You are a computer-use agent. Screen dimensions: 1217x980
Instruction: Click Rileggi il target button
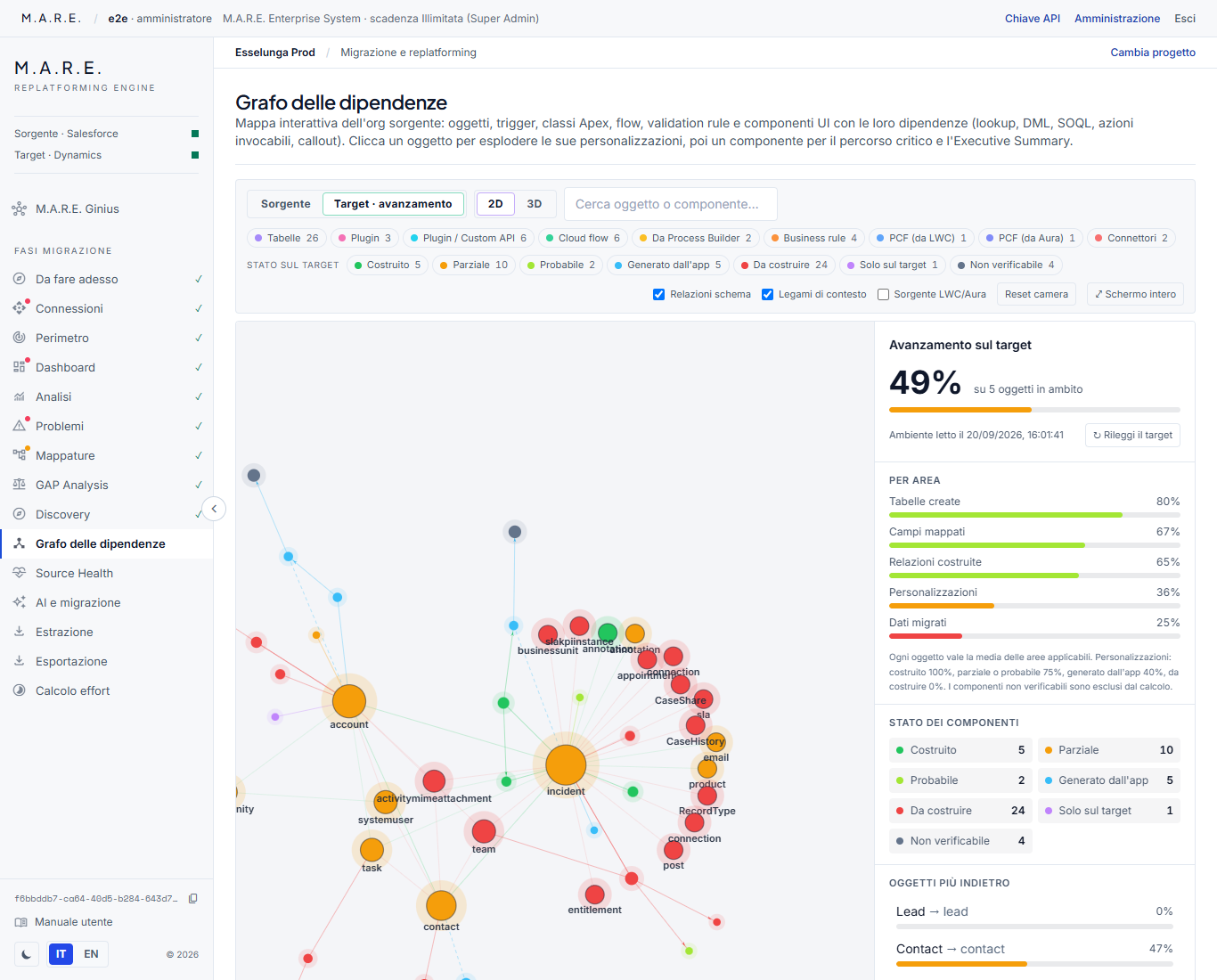coord(1132,435)
